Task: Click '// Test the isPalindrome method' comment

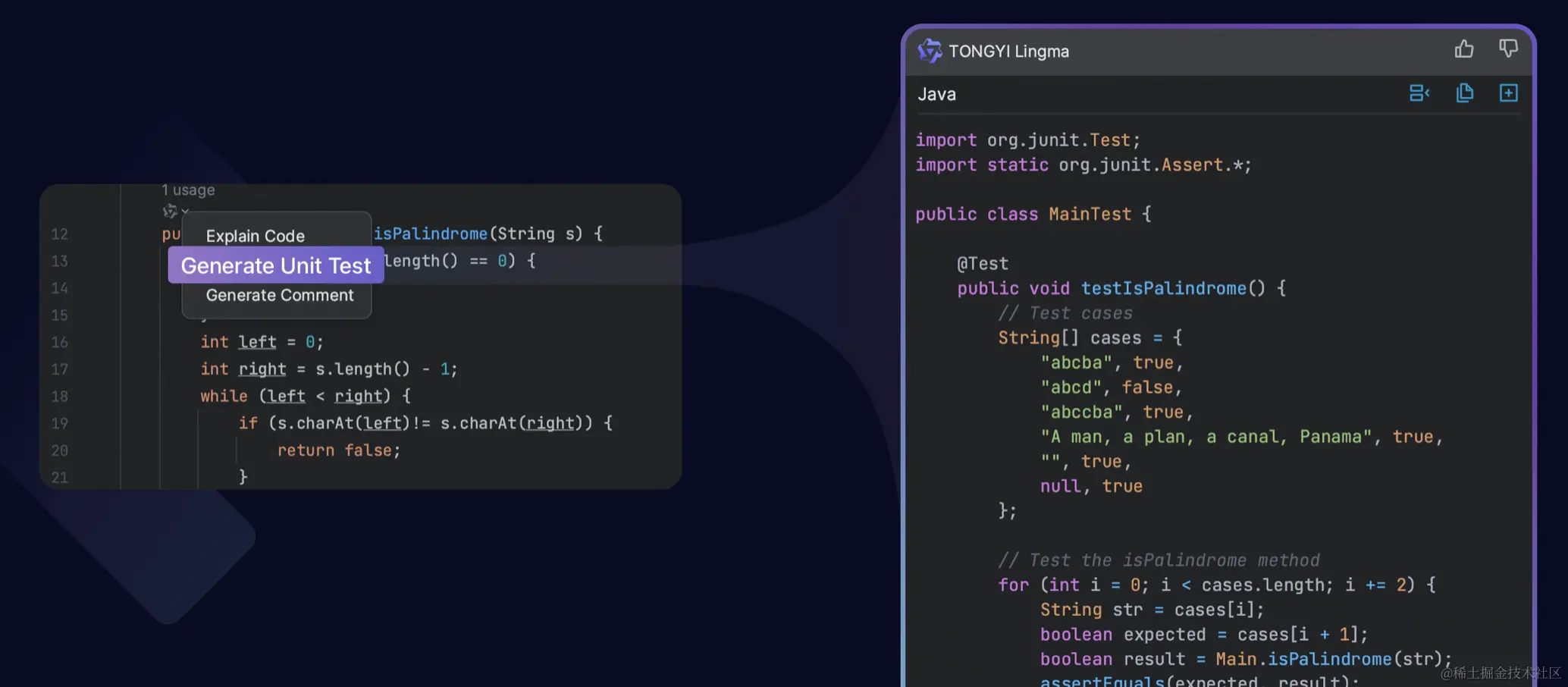Action: point(1159,560)
